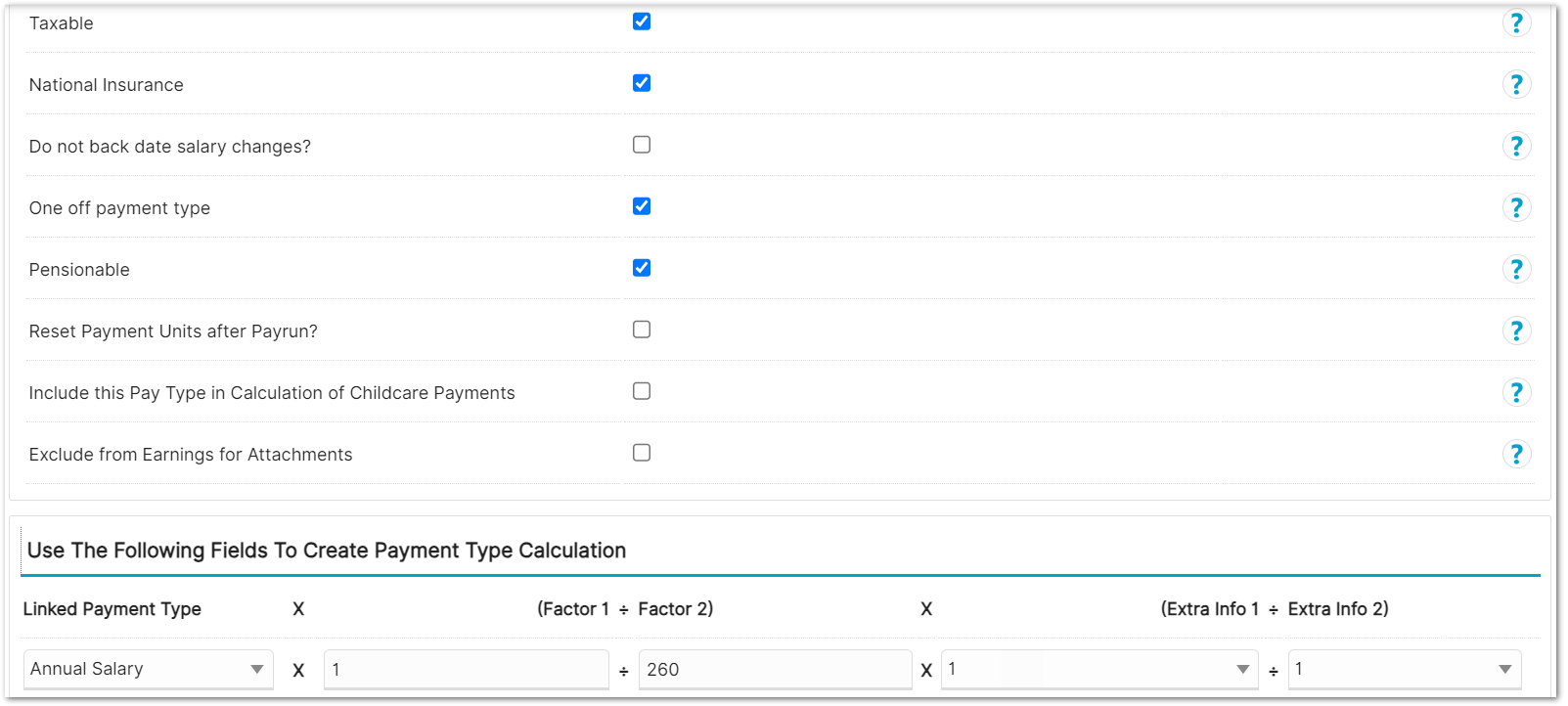The image size is (1568, 706).
Task: Show help for One off payment type
Action: click(1516, 207)
